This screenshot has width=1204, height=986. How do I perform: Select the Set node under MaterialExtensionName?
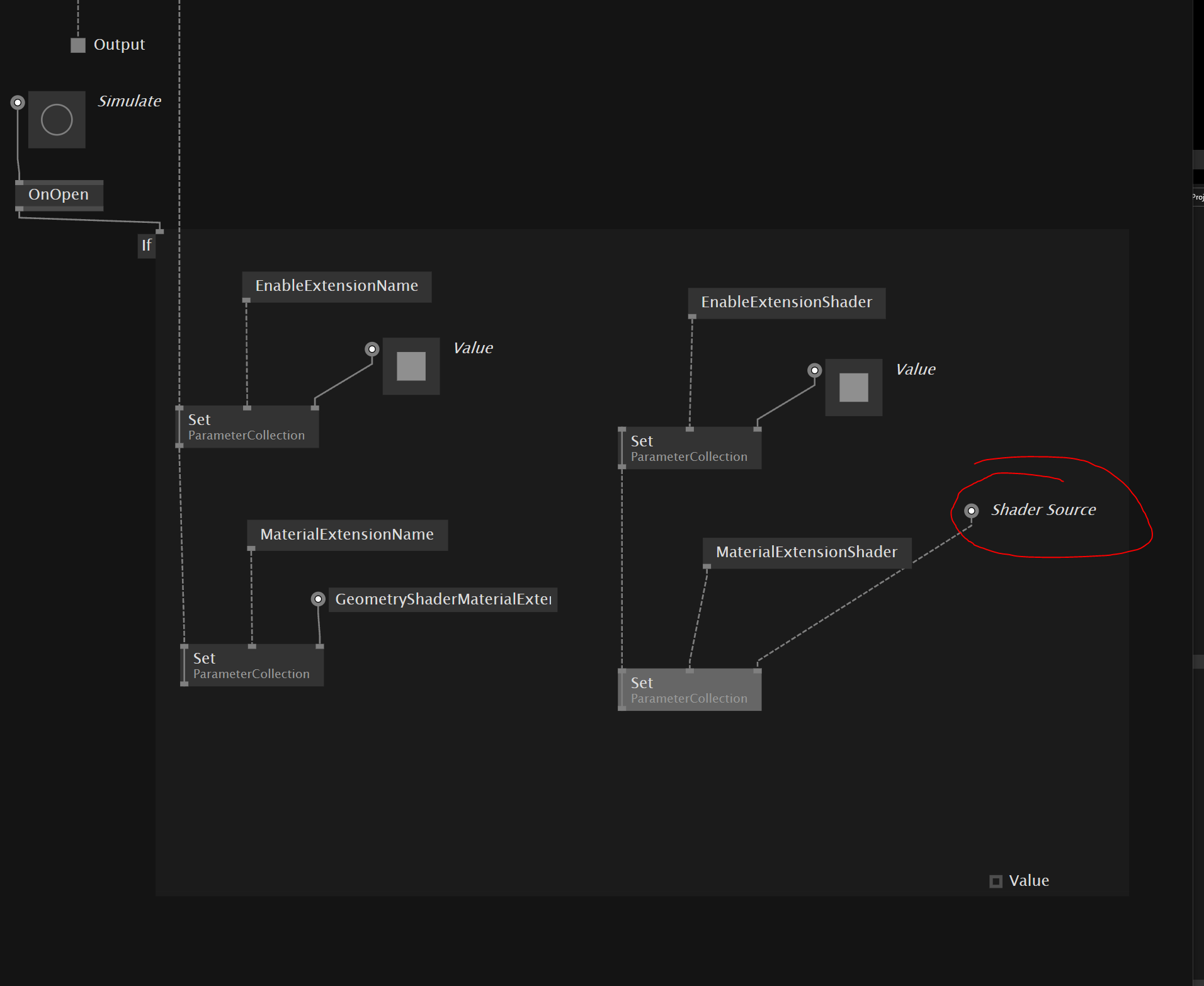(x=253, y=666)
